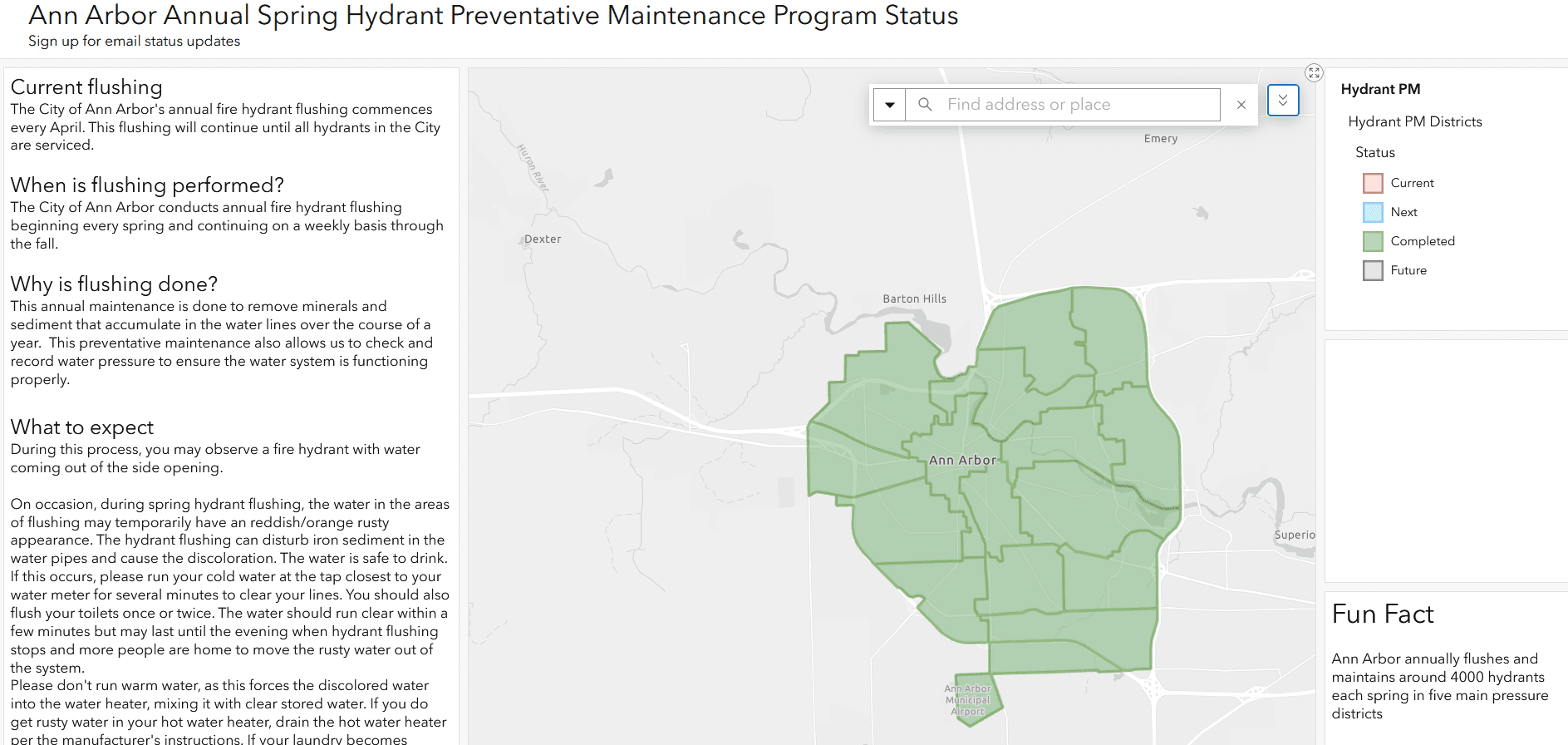Image resolution: width=1568 pixels, height=745 pixels.
Task: Click the What to expect heading
Action: 82,427
